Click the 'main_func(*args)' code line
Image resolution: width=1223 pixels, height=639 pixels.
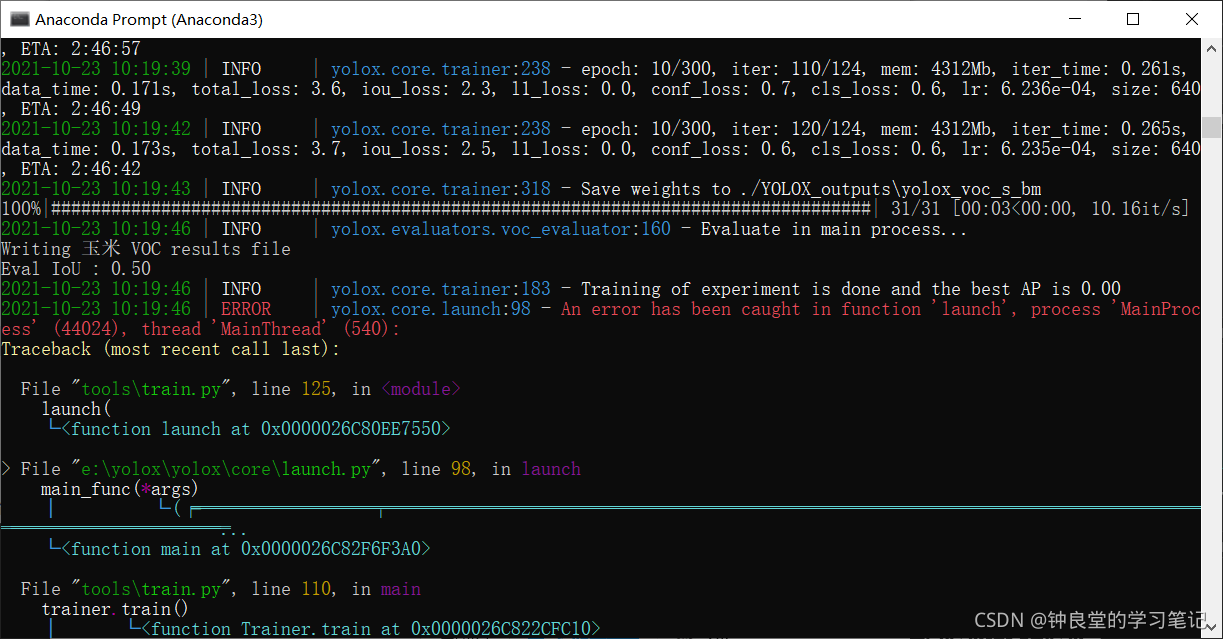click(x=120, y=489)
